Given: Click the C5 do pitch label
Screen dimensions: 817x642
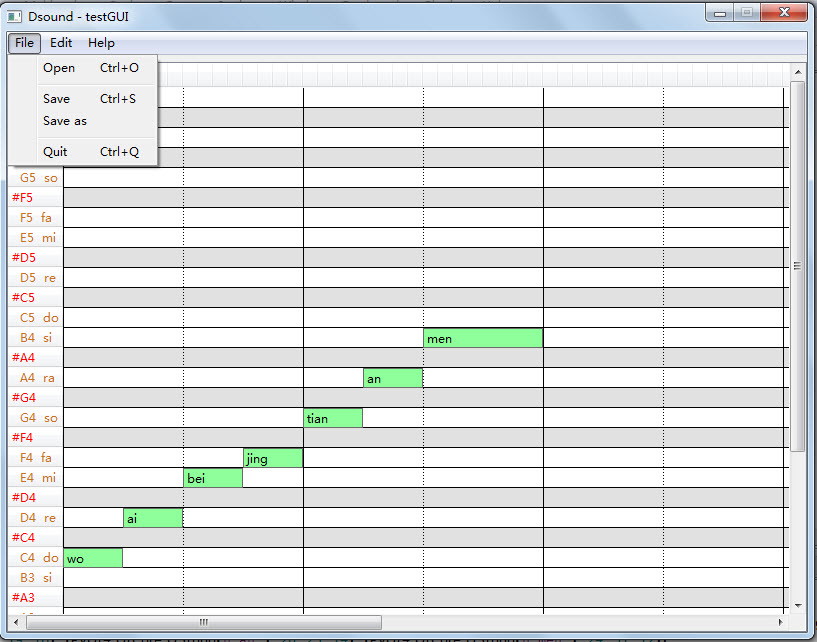Looking at the screenshot, I should [x=35, y=318].
